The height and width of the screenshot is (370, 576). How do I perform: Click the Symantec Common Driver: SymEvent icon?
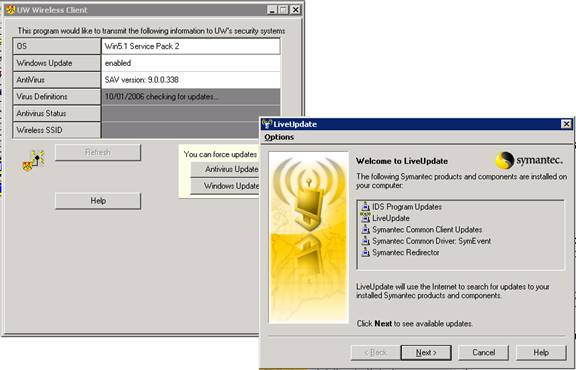[365, 241]
